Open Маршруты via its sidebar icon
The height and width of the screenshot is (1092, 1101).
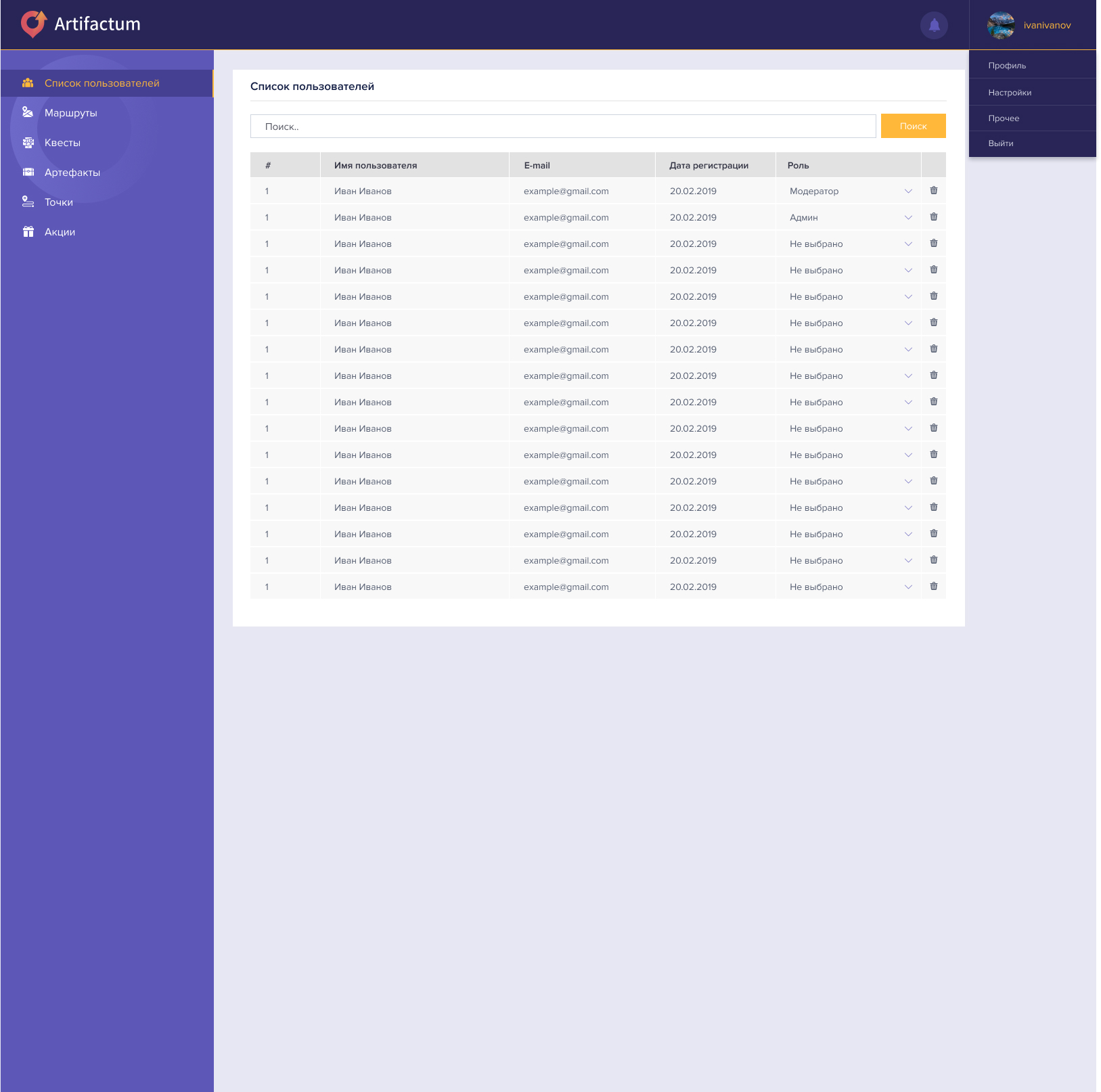(x=28, y=112)
